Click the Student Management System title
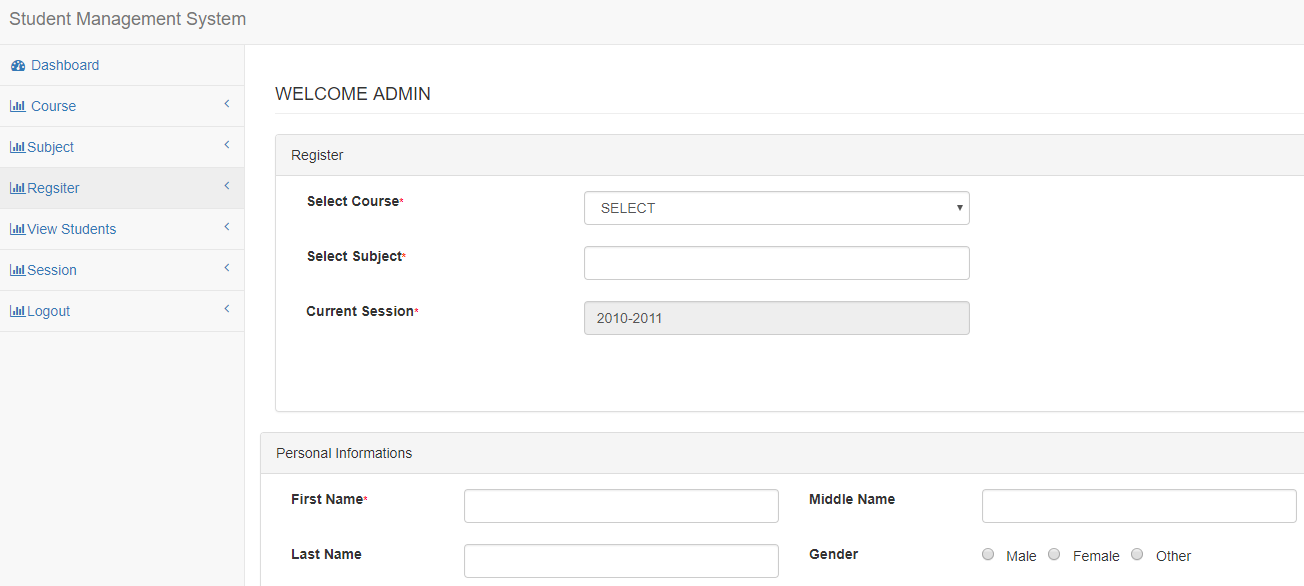The image size is (1304, 586). (126, 18)
